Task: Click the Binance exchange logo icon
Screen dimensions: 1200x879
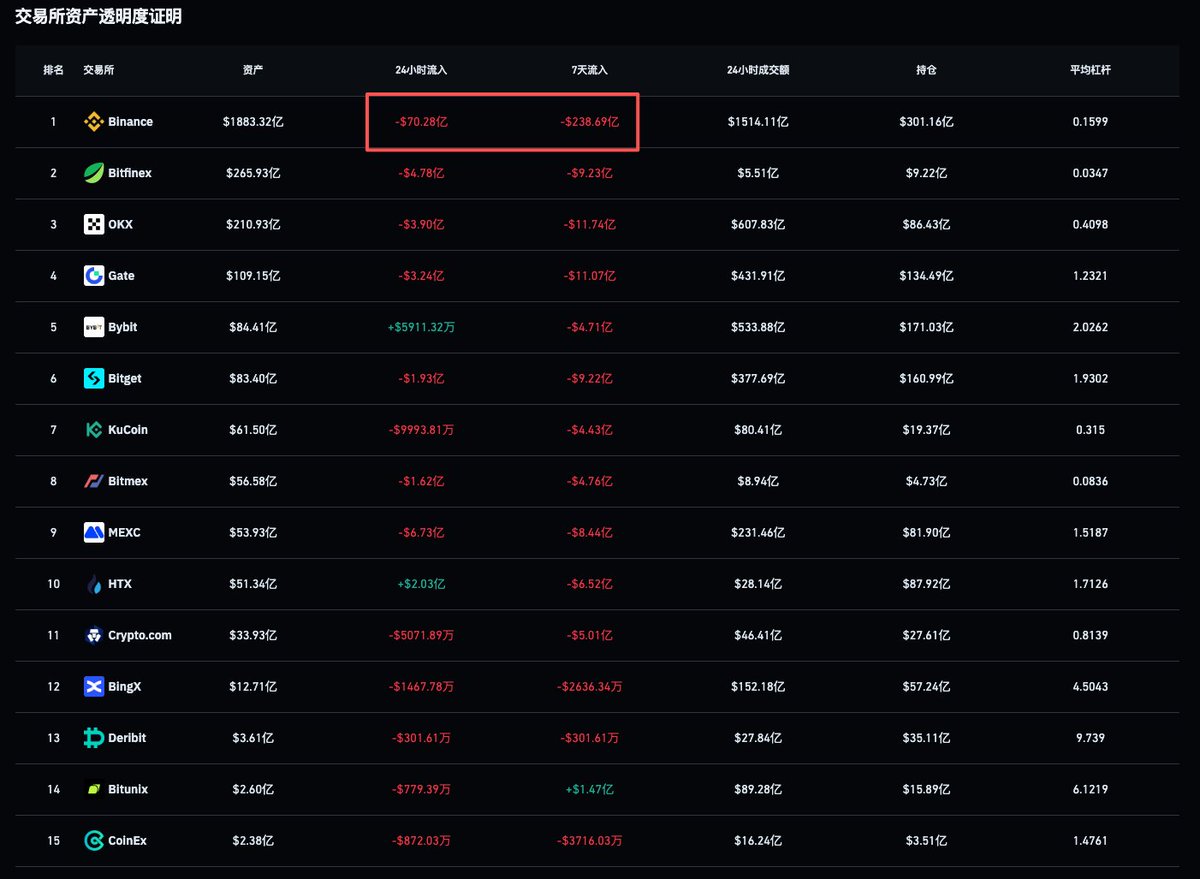Action: click(x=93, y=122)
